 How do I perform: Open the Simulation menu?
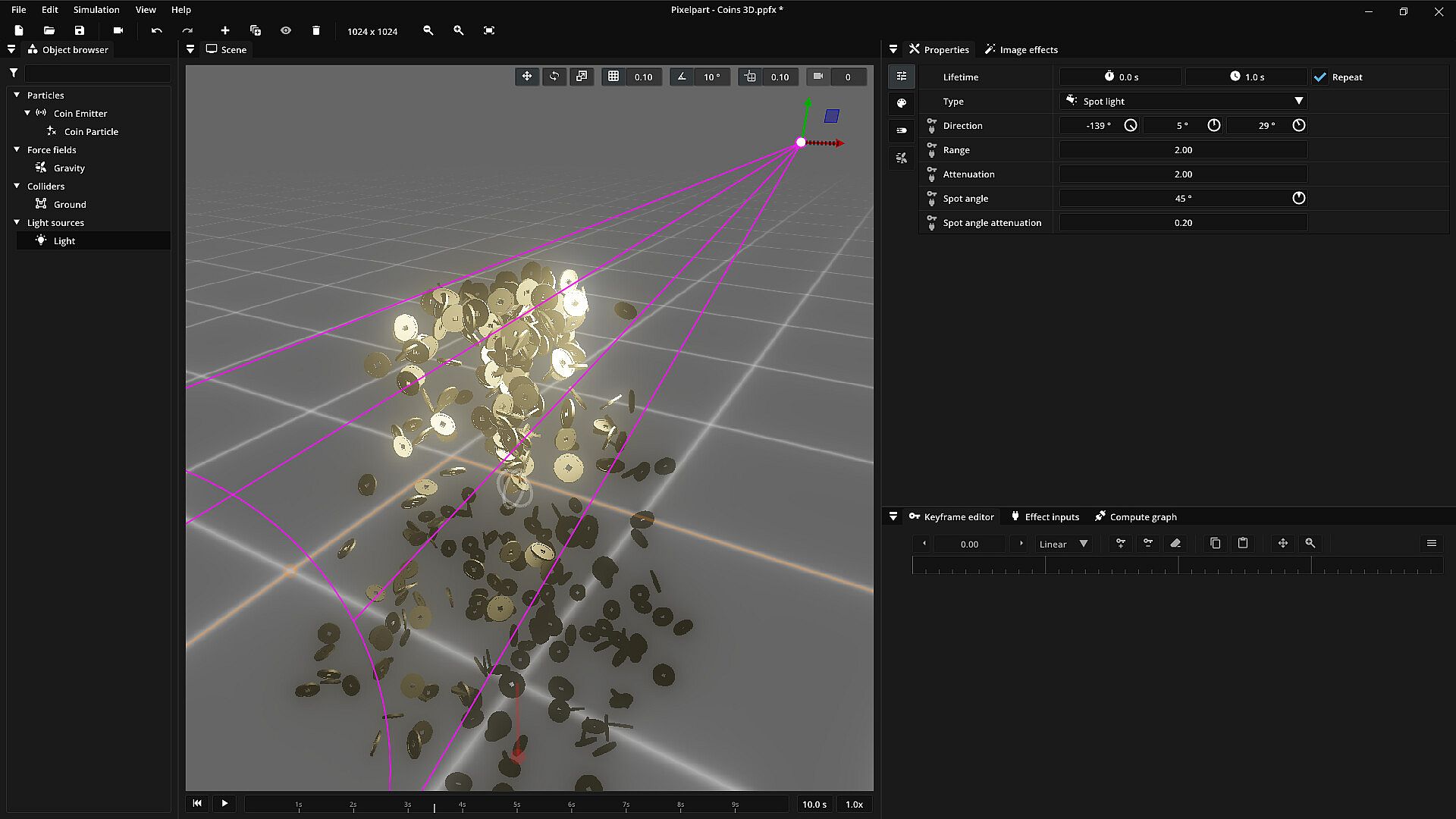[96, 10]
